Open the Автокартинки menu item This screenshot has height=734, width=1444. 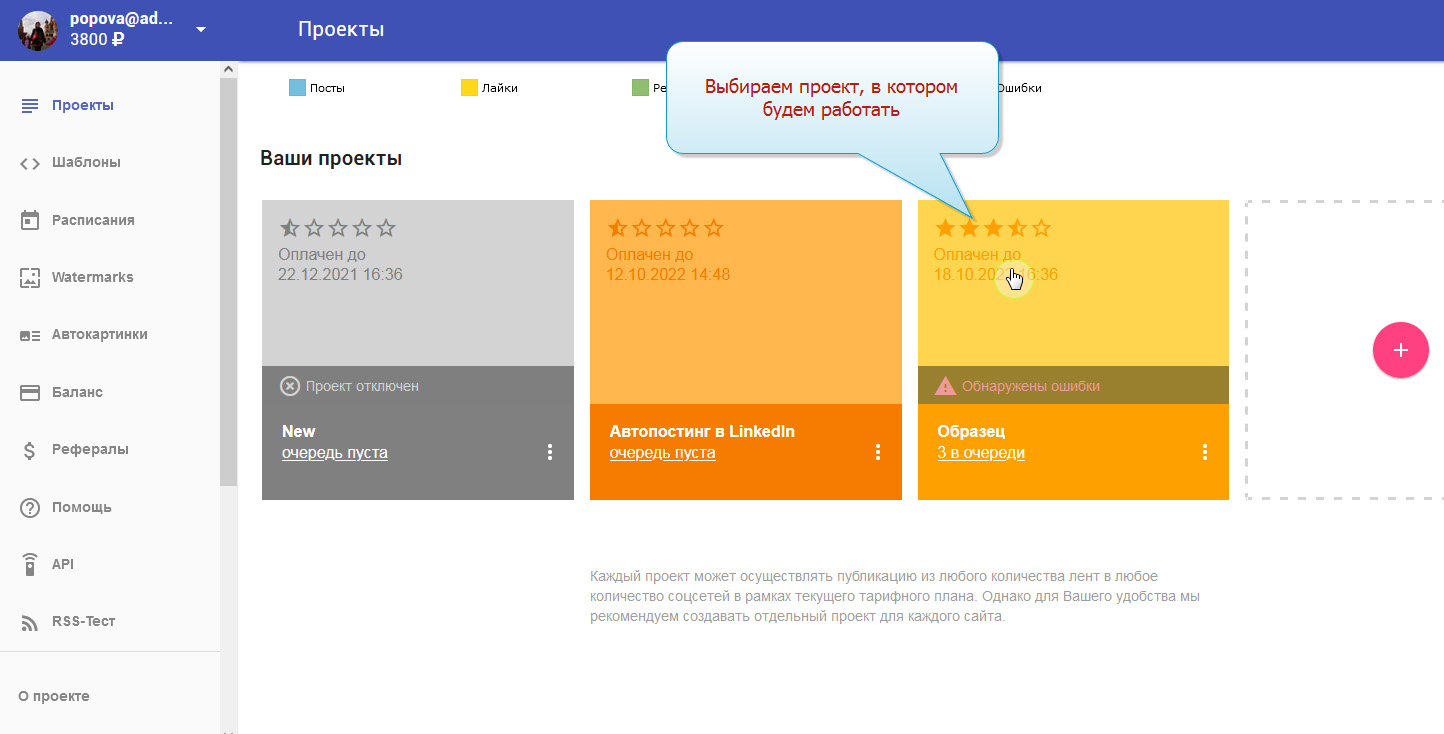pyautogui.click(x=99, y=334)
